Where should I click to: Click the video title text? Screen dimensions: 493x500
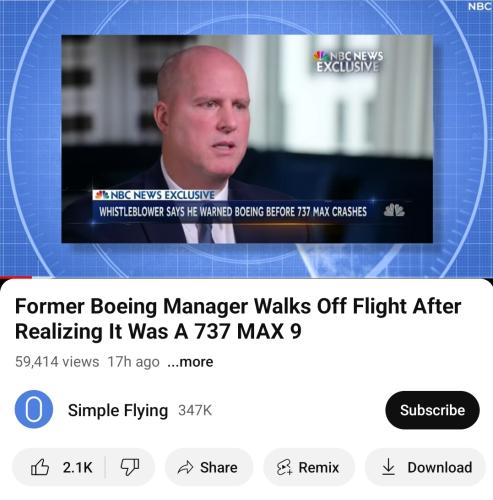pyautogui.click(x=238, y=319)
